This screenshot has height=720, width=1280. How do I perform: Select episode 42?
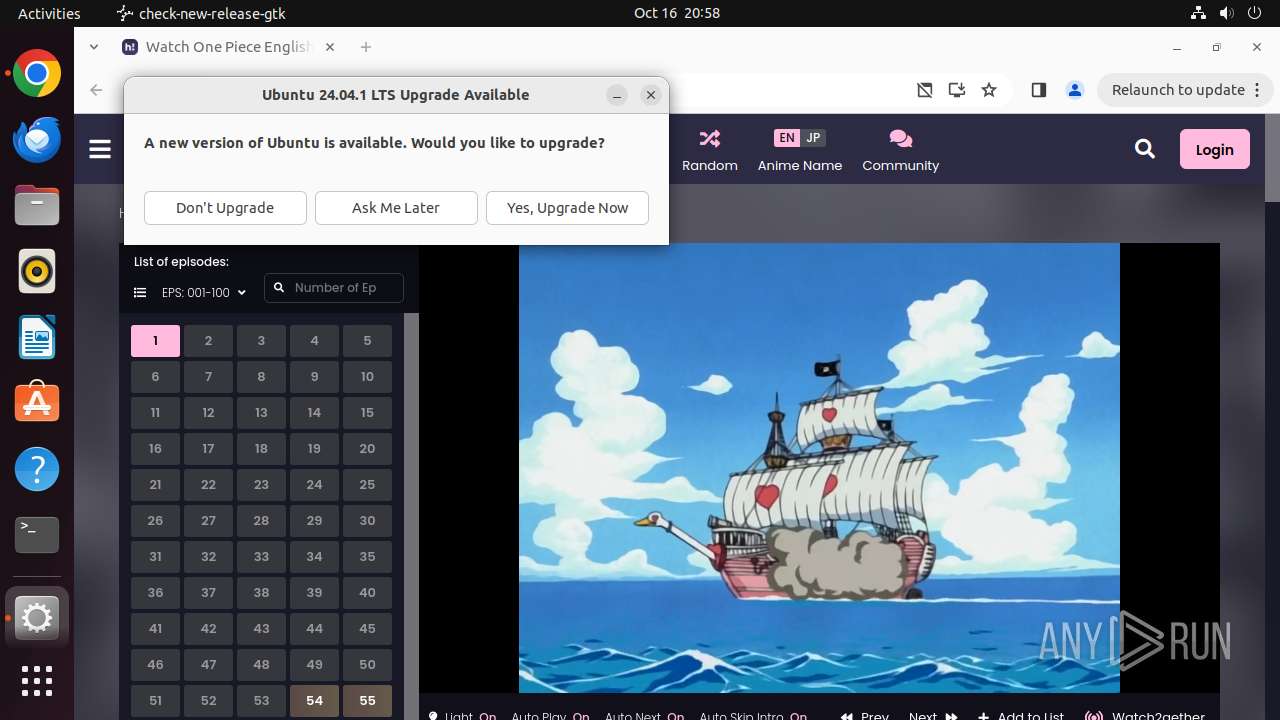(208, 629)
